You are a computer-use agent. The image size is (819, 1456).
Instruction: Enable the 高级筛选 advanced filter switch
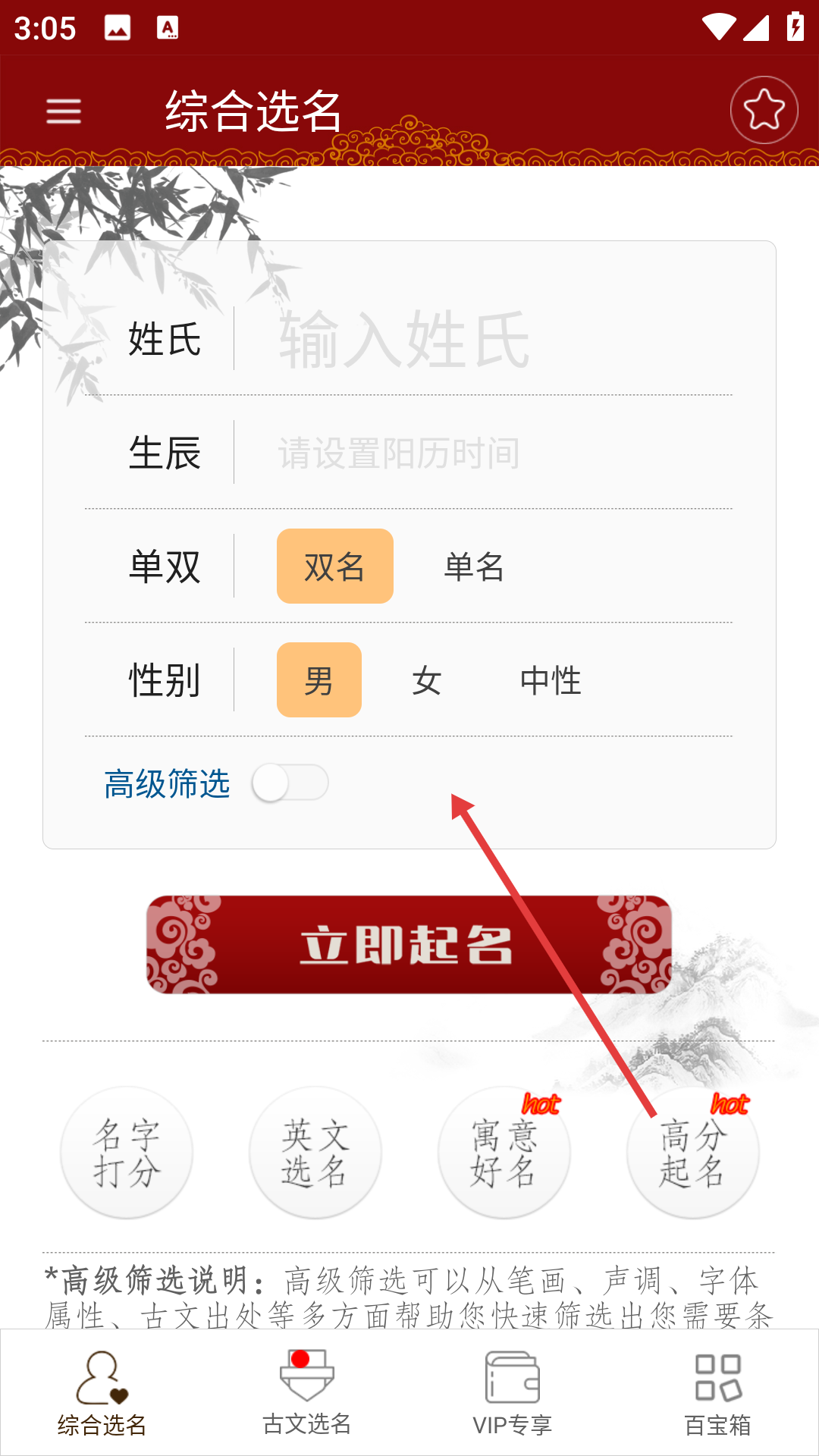pos(290,783)
